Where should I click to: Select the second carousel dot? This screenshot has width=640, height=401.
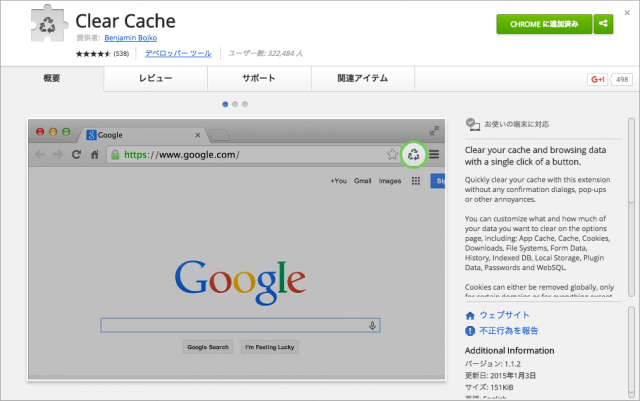coord(234,103)
